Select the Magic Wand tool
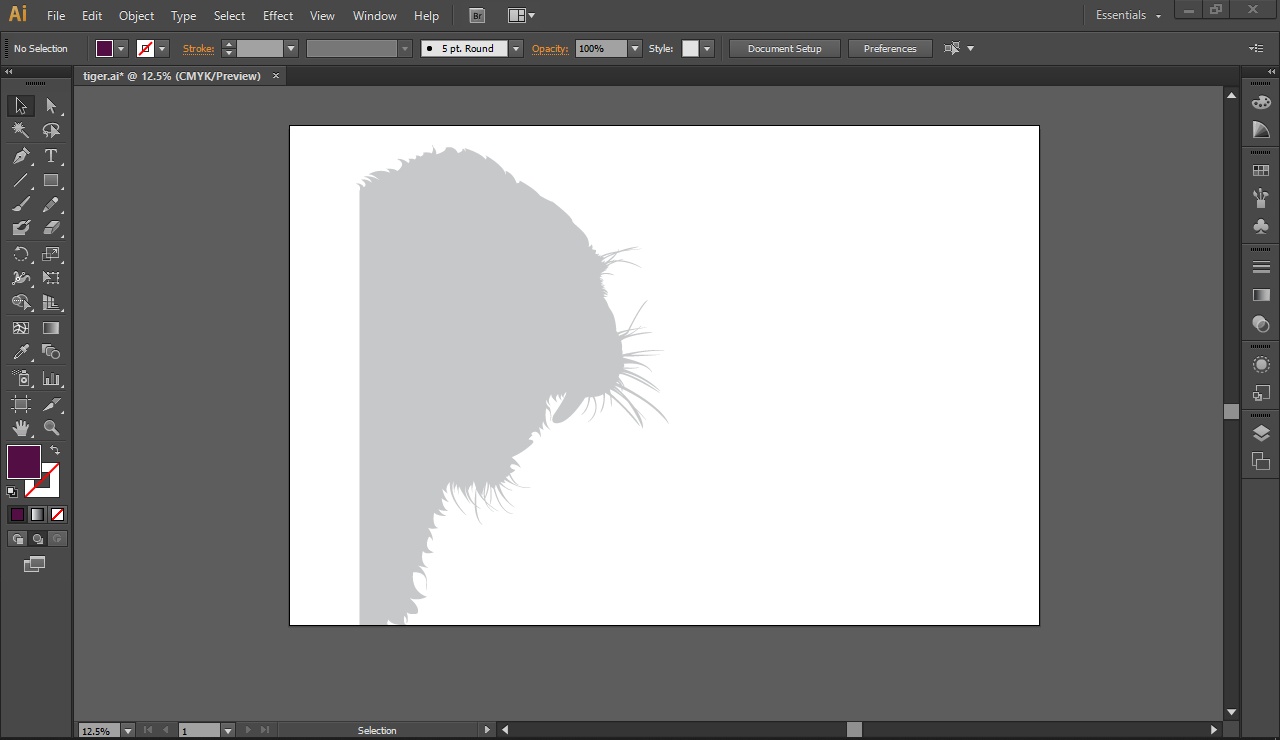The height and width of the screenshot is (740, 1280). coord(21,130)
